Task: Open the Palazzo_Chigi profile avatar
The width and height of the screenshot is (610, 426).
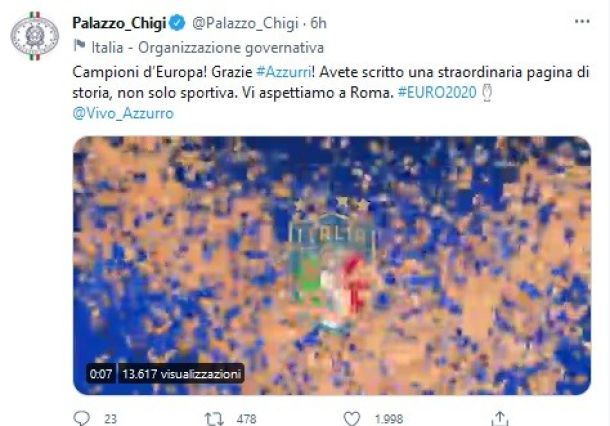Action: [35, 36]
